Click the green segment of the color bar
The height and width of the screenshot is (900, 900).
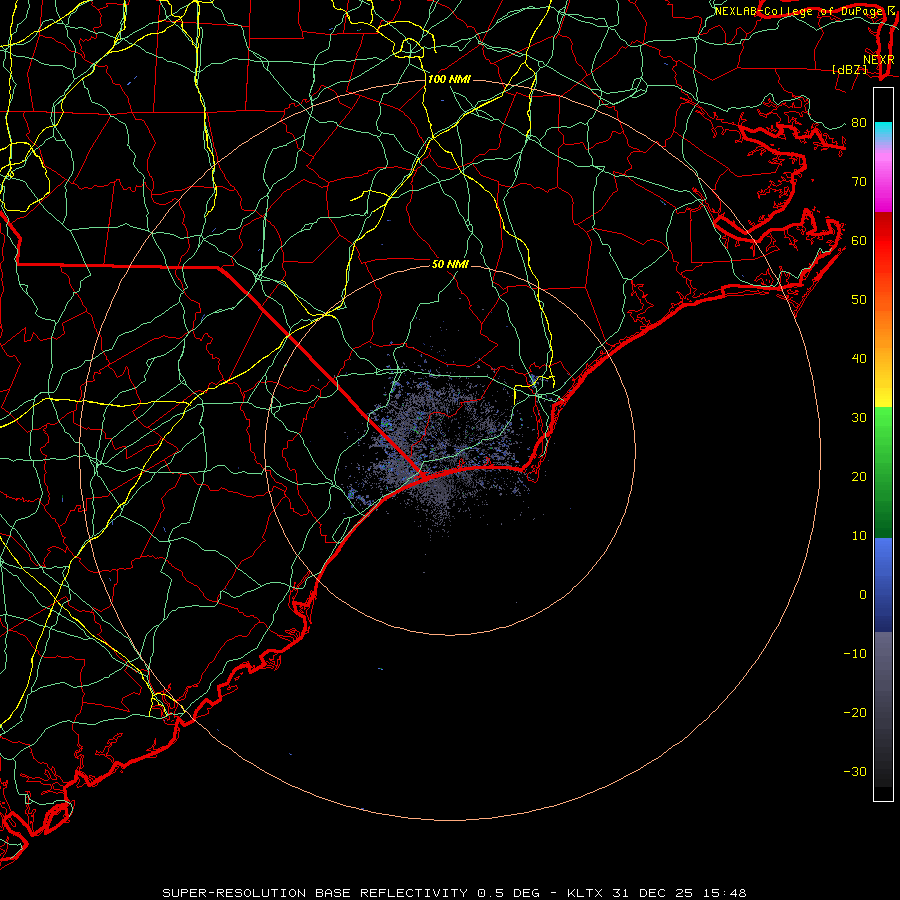pyautogui.click(x=883, y=472)
